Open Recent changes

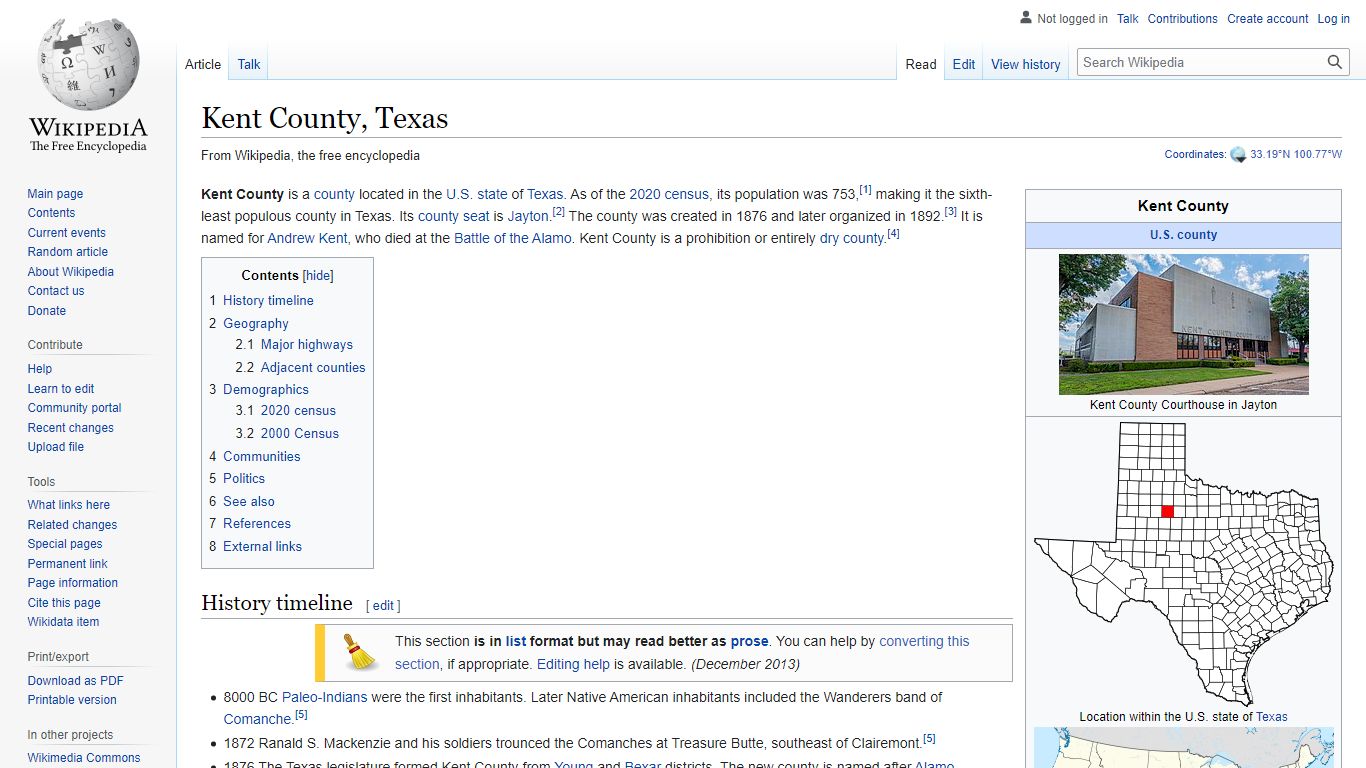pyautogui.click(x=70, y=428)
